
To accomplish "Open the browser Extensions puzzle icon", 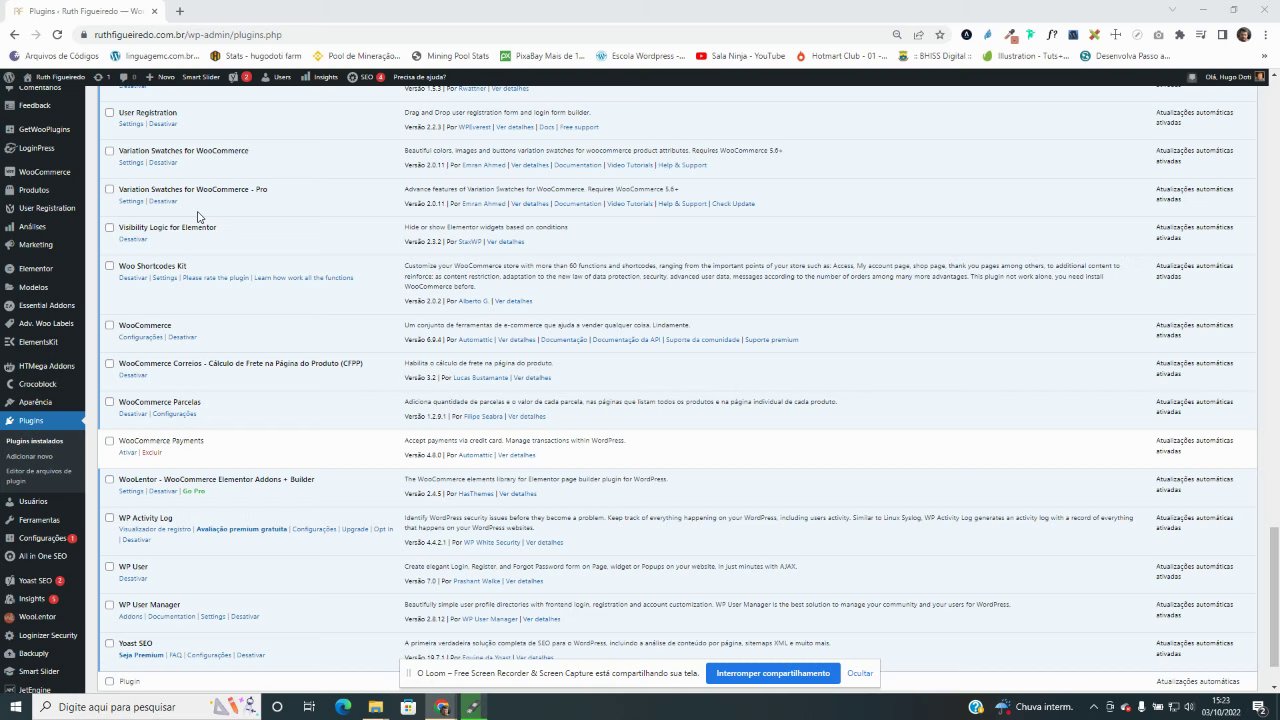I will pos(1180,34).
